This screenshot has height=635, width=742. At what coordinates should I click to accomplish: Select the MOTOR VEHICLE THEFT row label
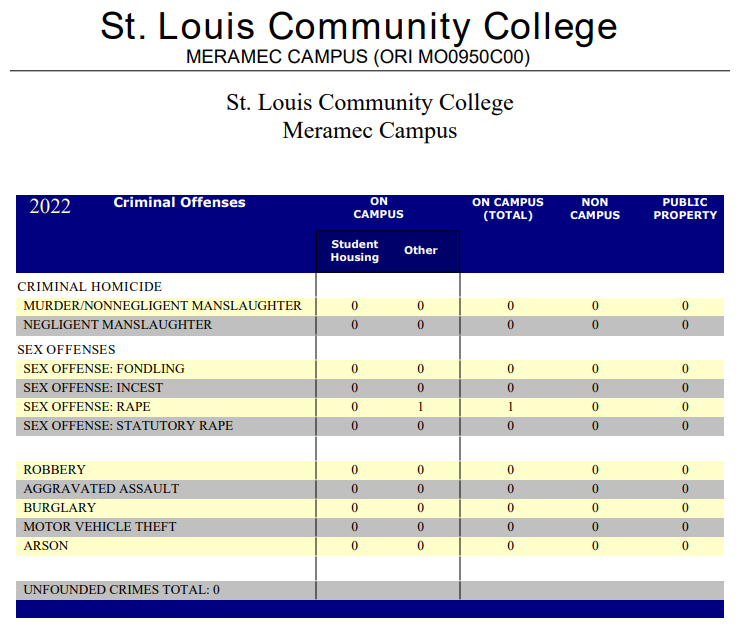click(x=100, y=527)
